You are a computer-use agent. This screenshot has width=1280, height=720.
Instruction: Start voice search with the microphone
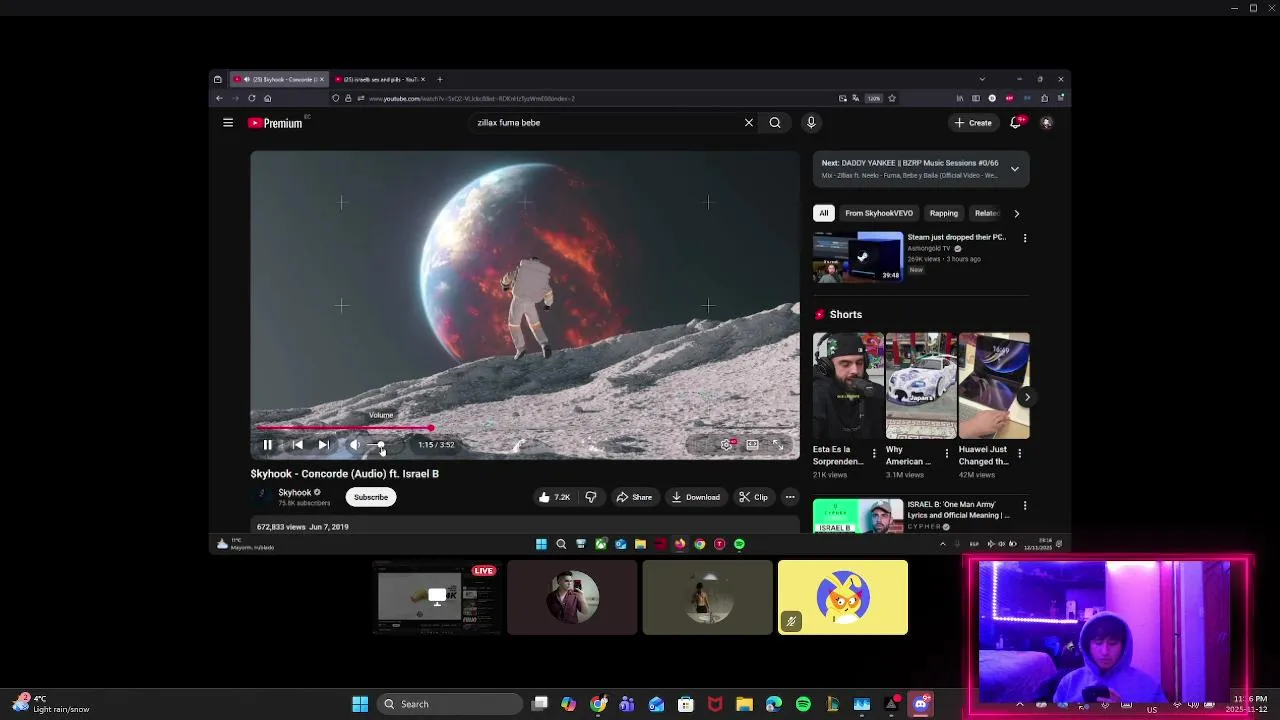(x=811, y=123)
